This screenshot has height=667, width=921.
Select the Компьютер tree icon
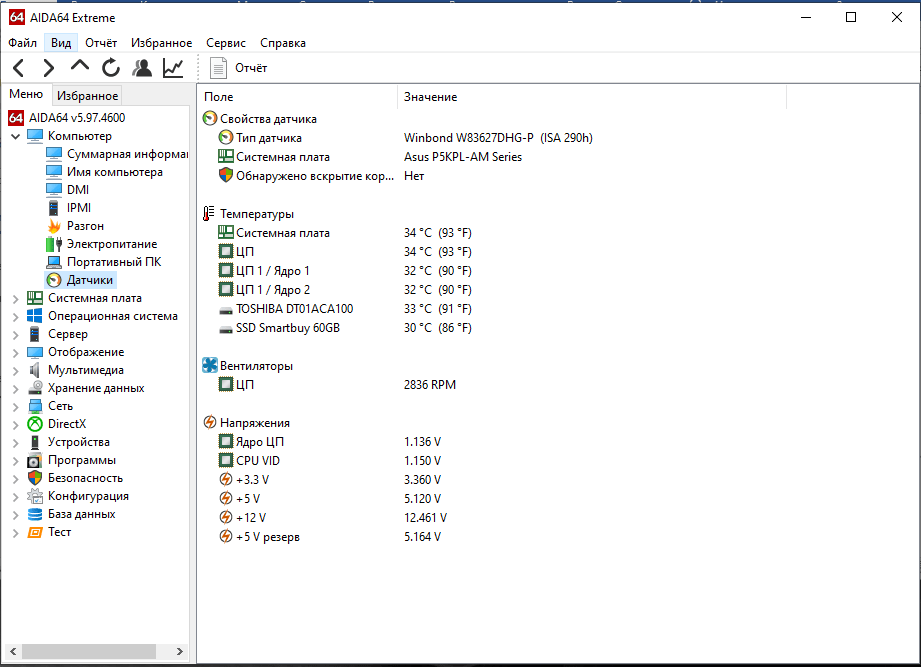point(35,136)
